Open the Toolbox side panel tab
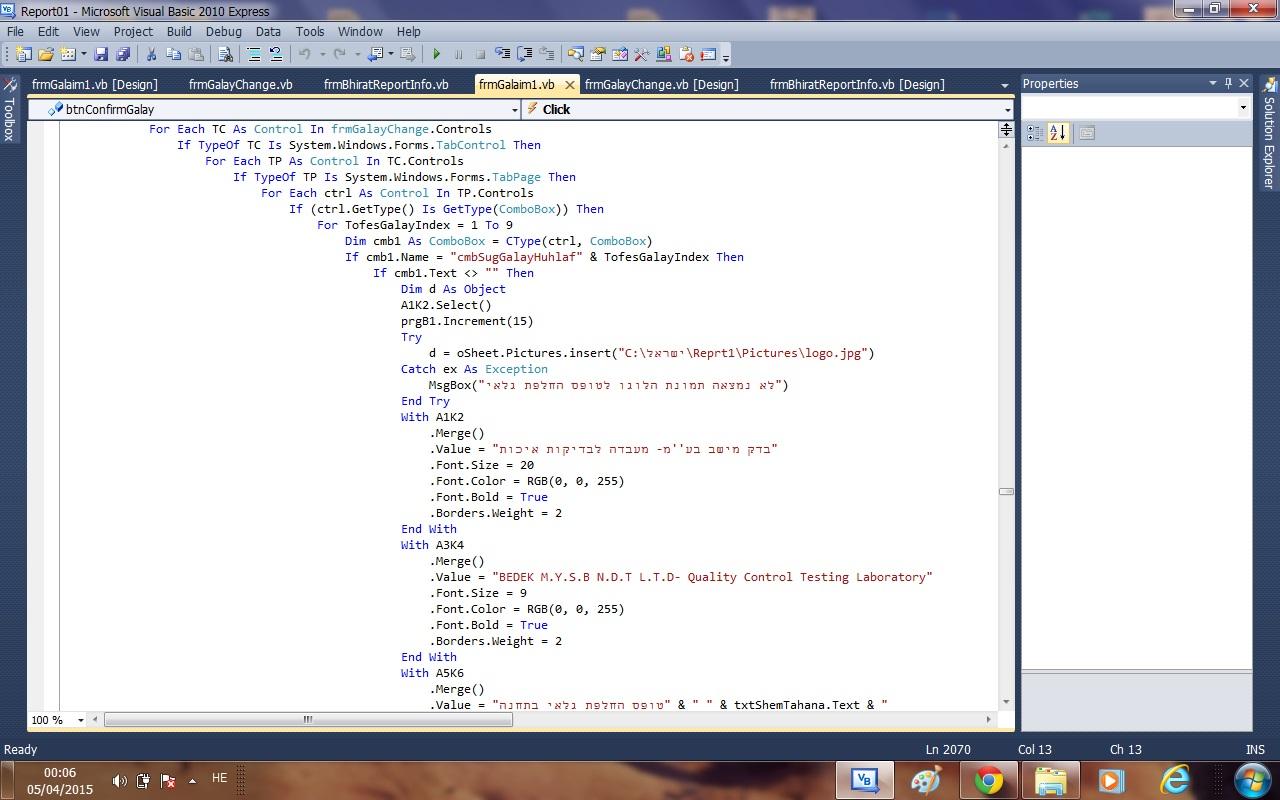Screen dimensions: 1280x800 pyautogui.click(x=9, y=110)
